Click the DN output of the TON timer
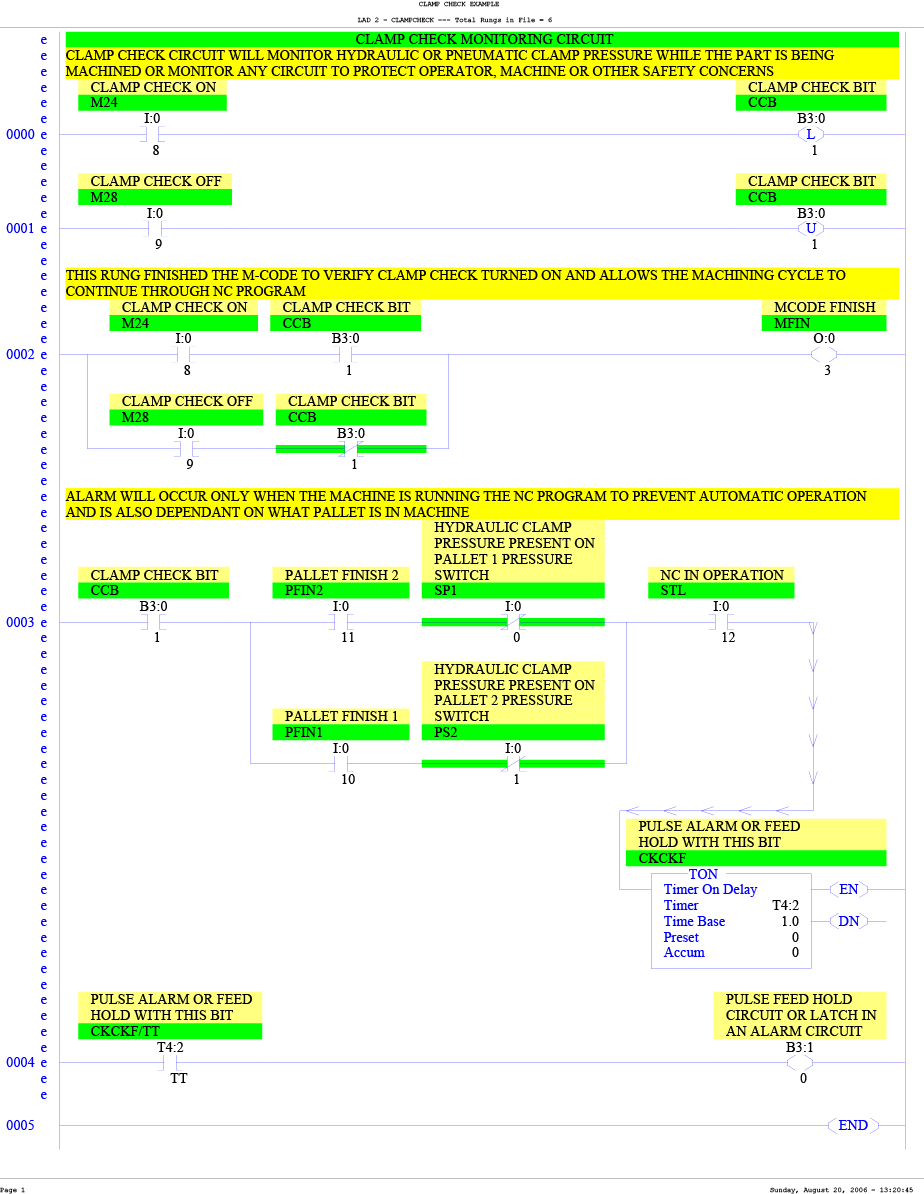924x1194 pixels. coord(849,921)
